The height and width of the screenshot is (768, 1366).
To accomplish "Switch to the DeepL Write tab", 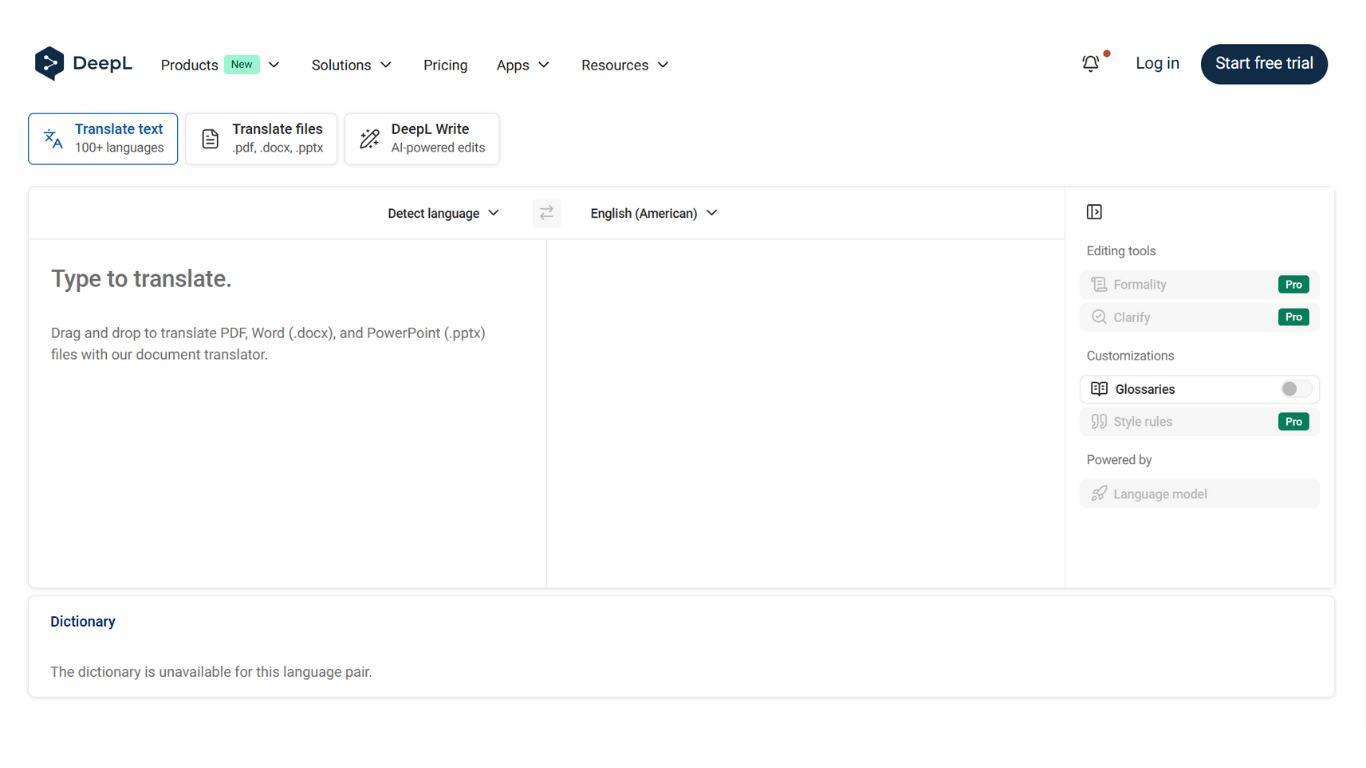I will [x=422, y=139].
